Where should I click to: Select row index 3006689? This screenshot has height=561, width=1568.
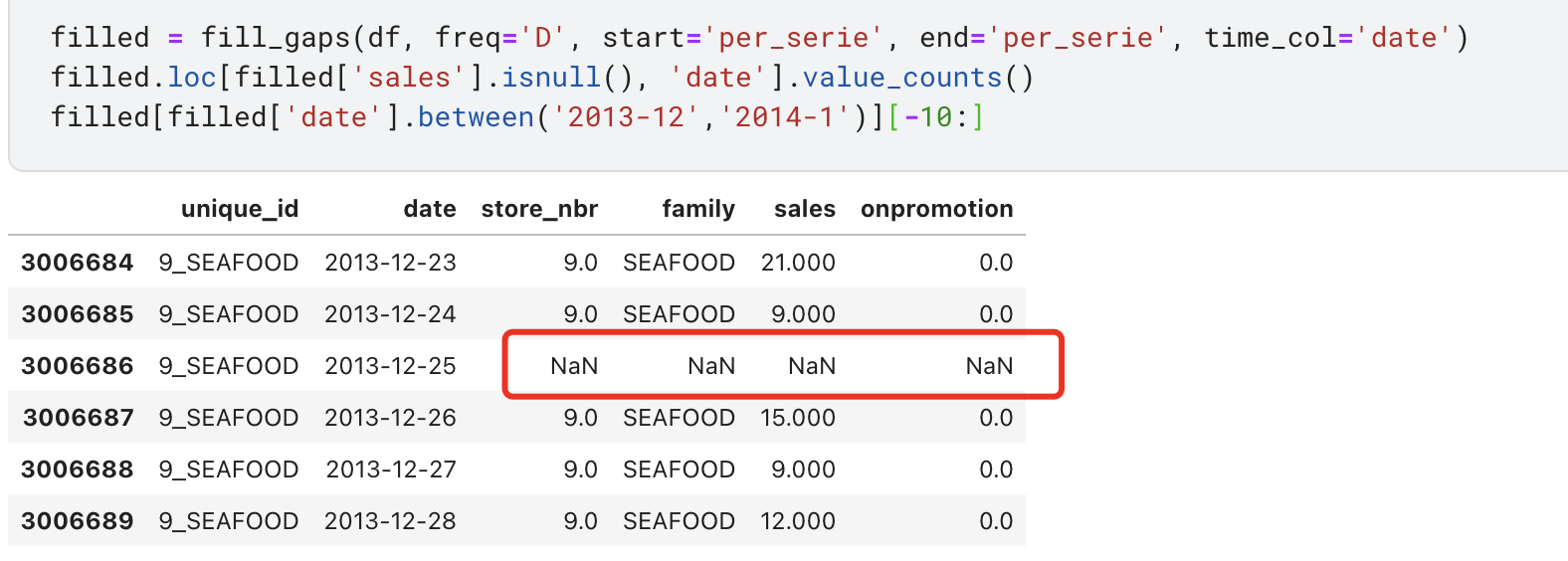tap(77, 521)
